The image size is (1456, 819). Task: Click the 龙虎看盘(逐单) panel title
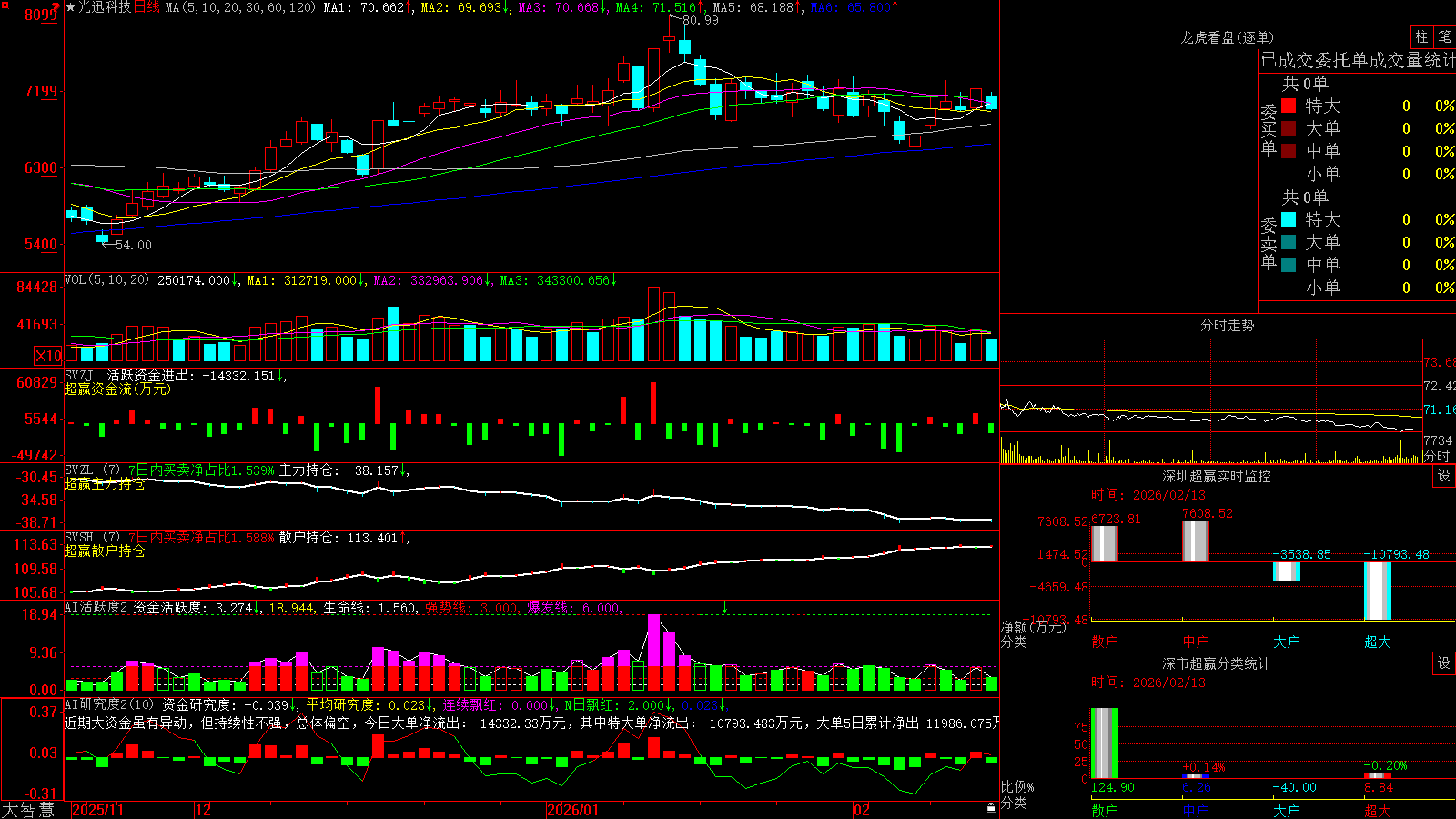[x=1228, y=37]
